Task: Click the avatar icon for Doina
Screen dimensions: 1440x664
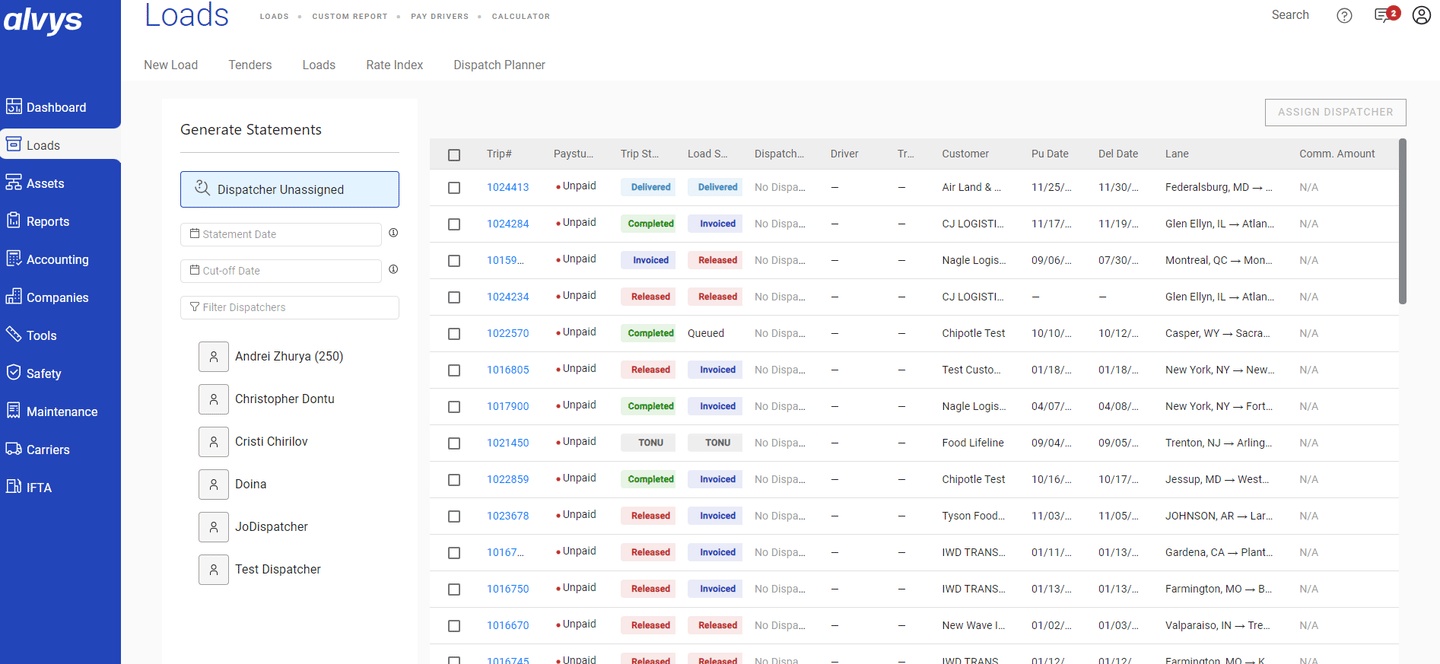Action: click(x=213, y=485)
